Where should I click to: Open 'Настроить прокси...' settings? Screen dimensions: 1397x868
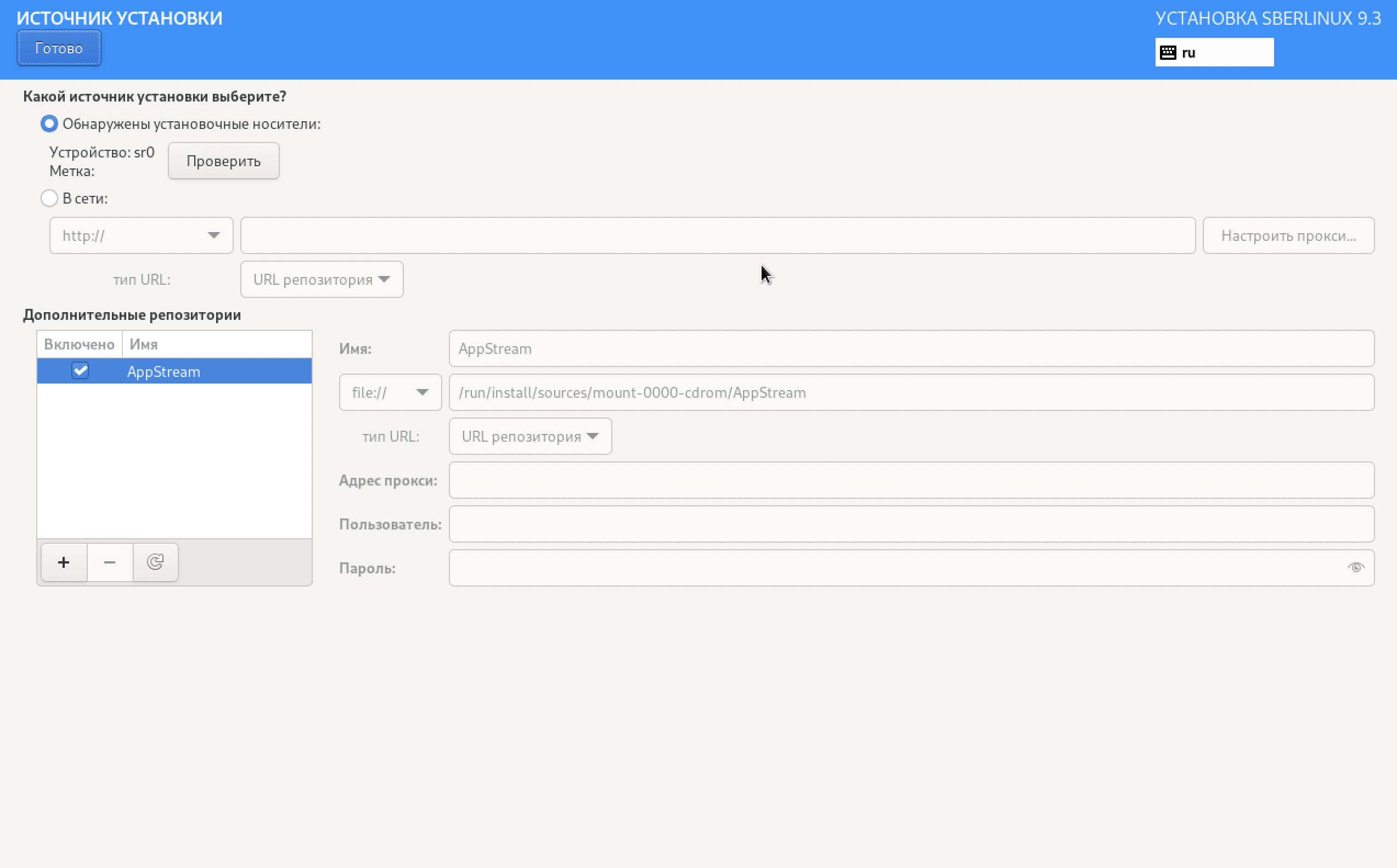[1288, 235]
